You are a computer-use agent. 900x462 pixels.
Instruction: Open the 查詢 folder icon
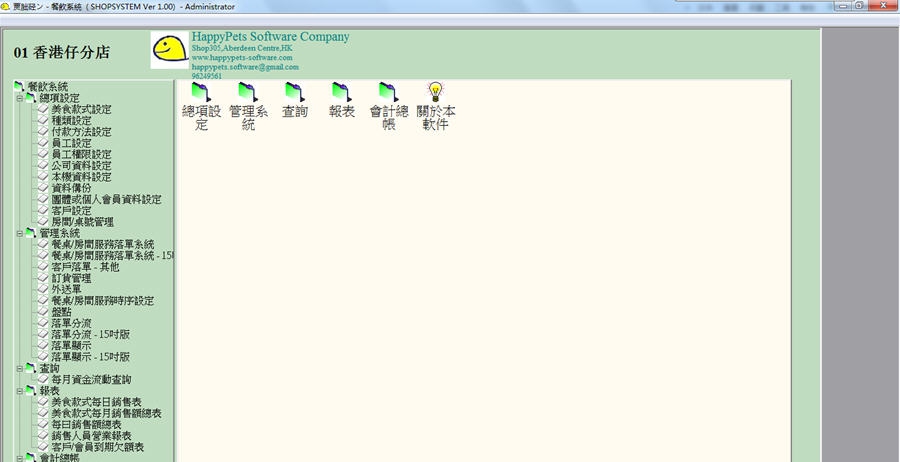point(295,92)
